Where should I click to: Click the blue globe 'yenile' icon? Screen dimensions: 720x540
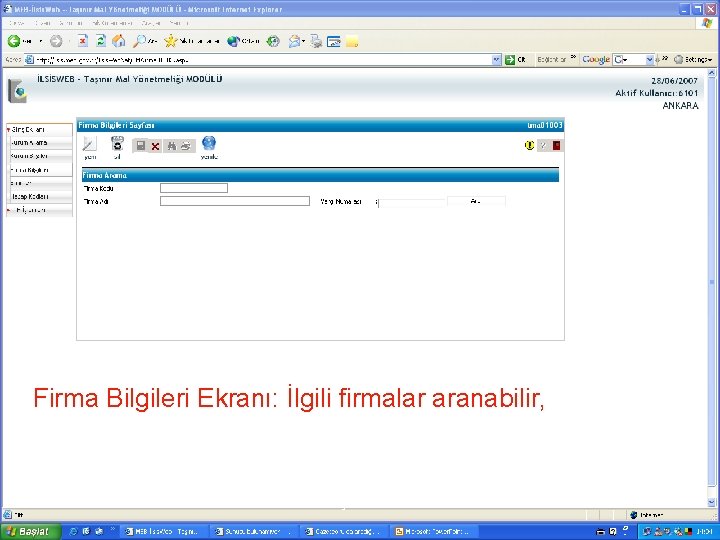pos(209,143)
